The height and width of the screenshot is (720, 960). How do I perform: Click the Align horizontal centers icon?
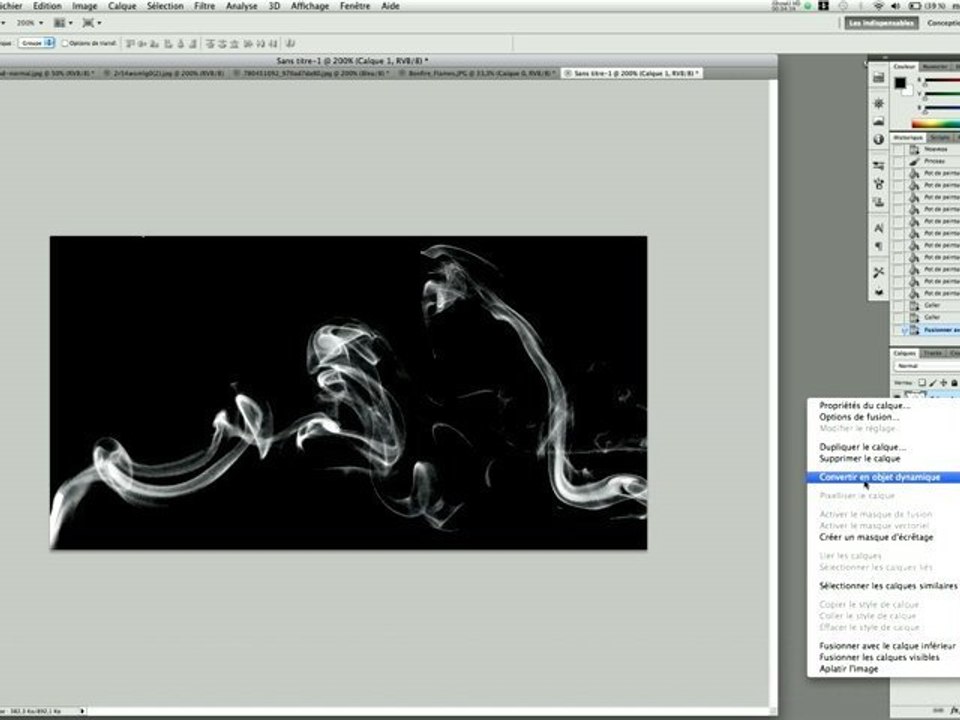click(181, 43)
